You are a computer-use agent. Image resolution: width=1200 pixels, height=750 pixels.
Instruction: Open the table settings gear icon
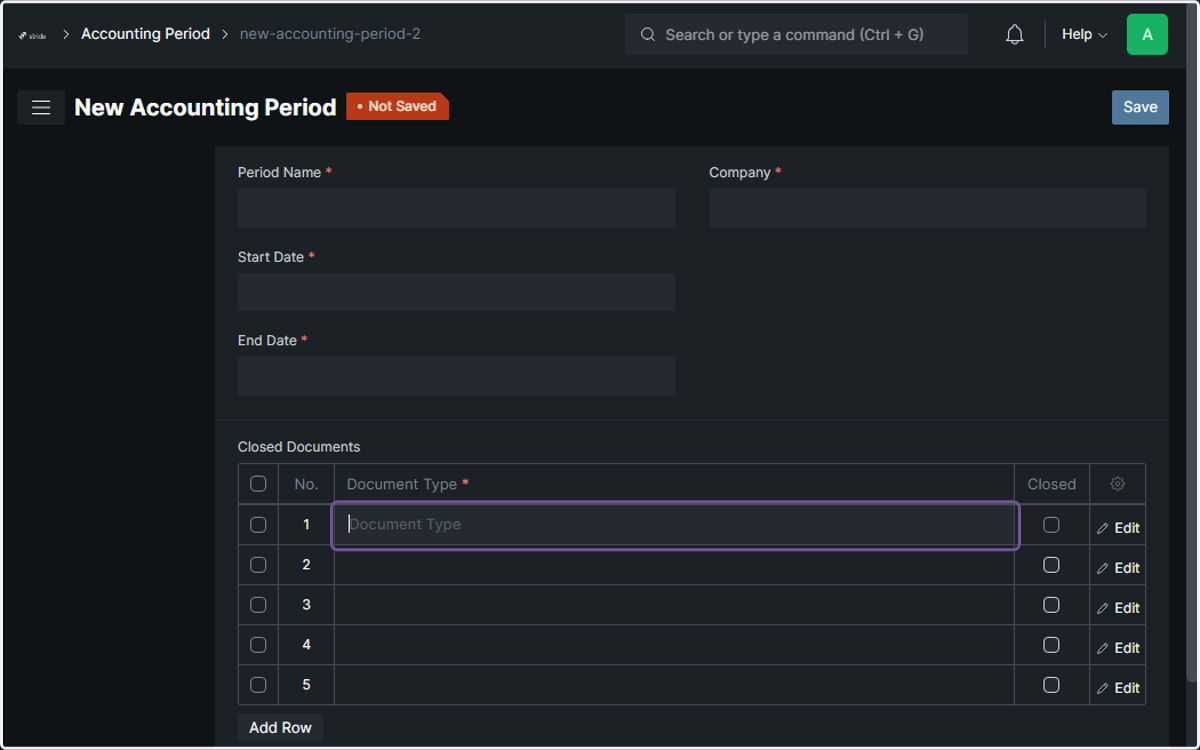point(1117,484)
